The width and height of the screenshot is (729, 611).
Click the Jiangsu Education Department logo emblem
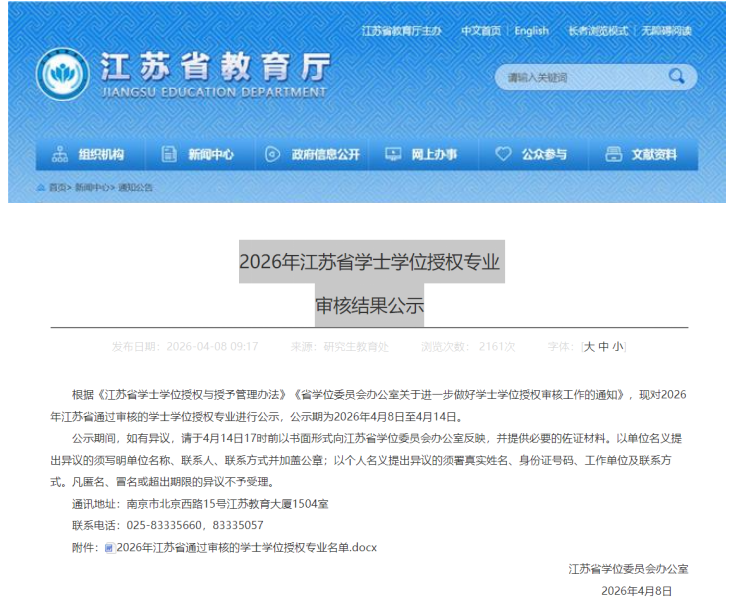[62, 73]
